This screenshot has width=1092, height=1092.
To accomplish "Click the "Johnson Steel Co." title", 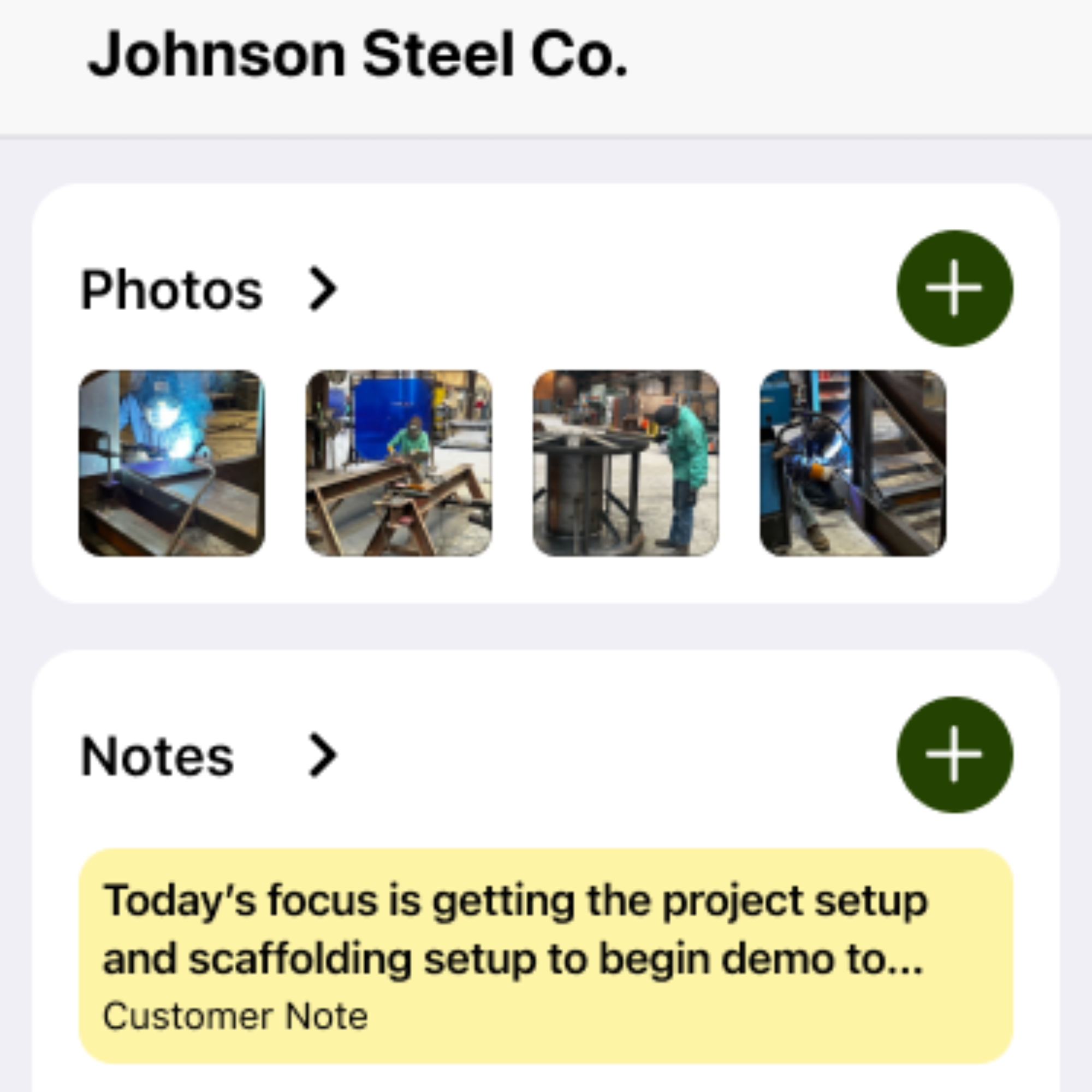I will point(357,55).
